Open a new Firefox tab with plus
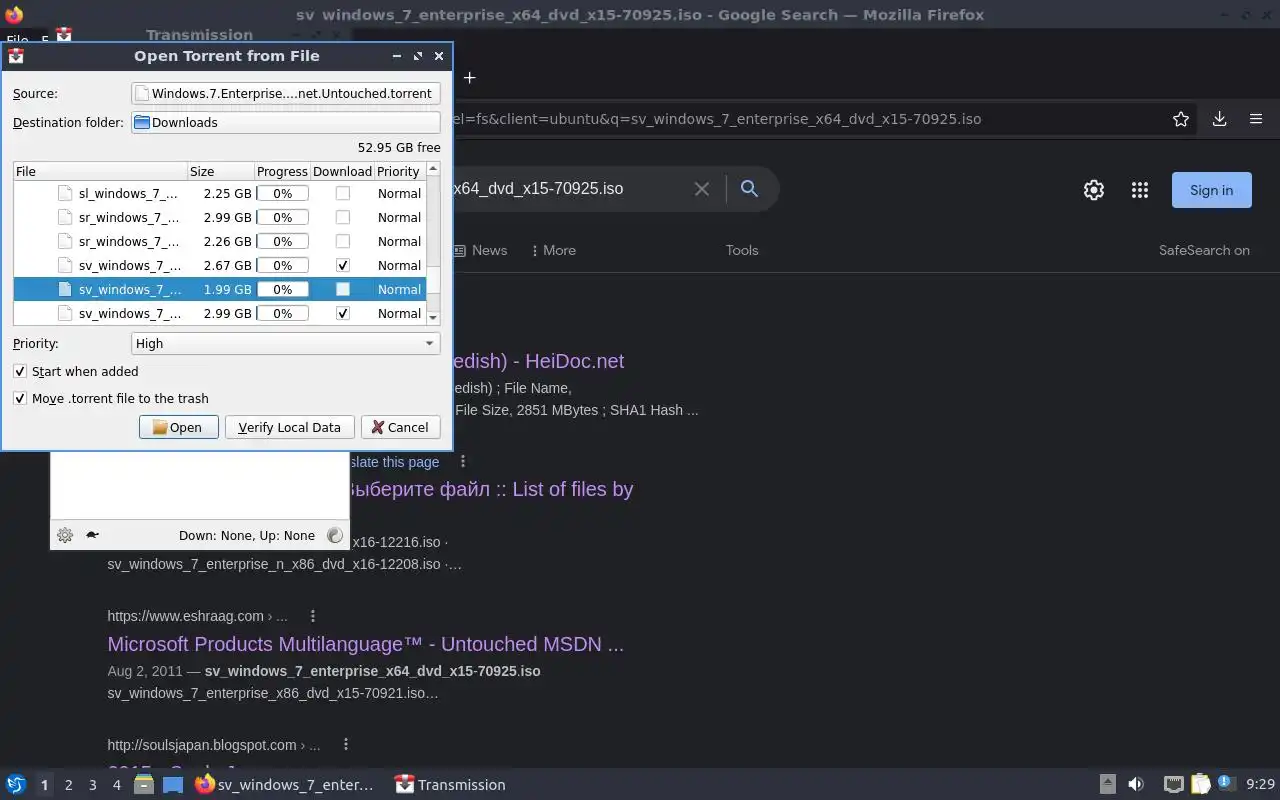This screenshot has height=800, width=1280. [469, 77]
